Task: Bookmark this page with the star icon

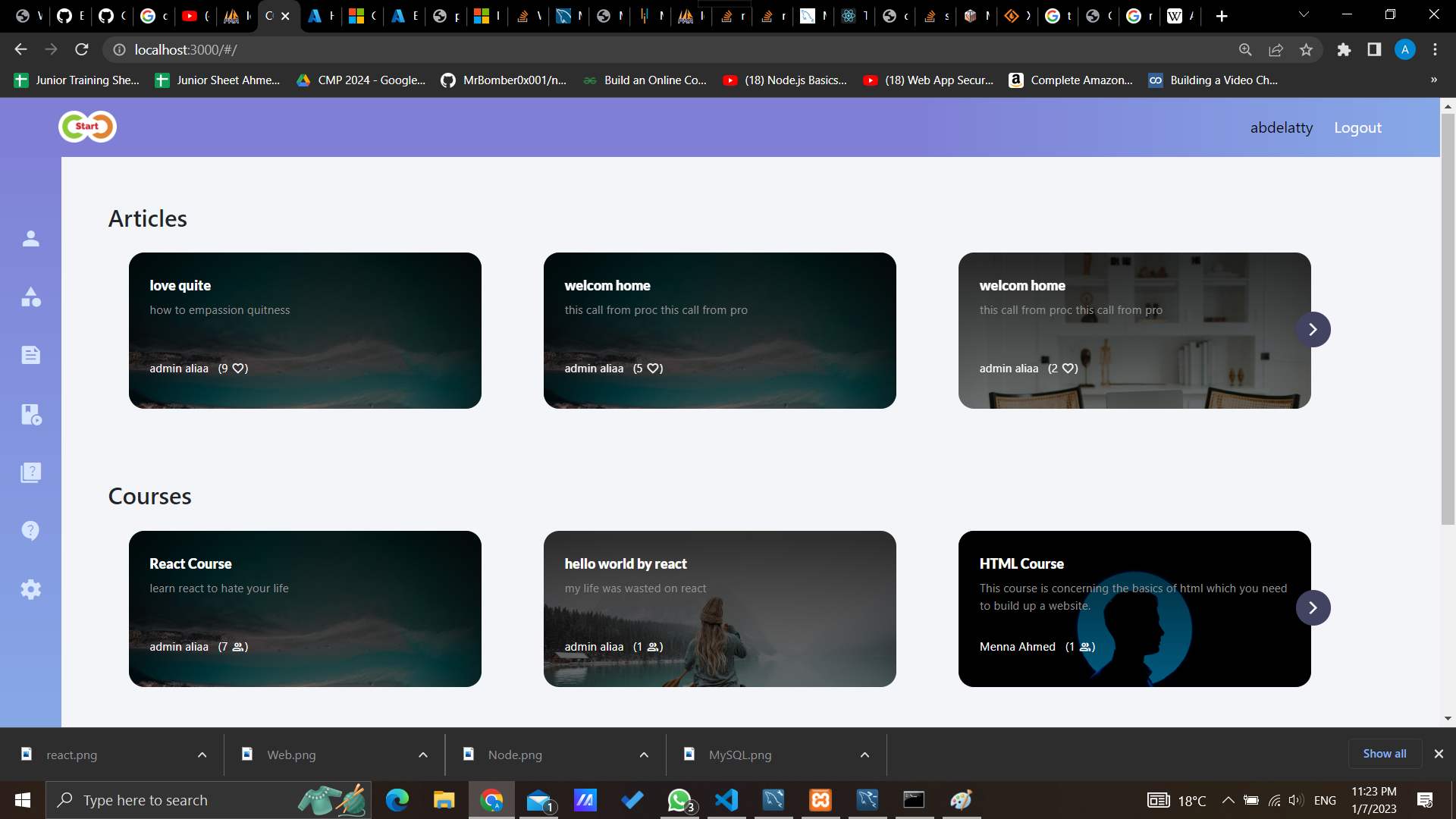Action: click(1306, 50)
